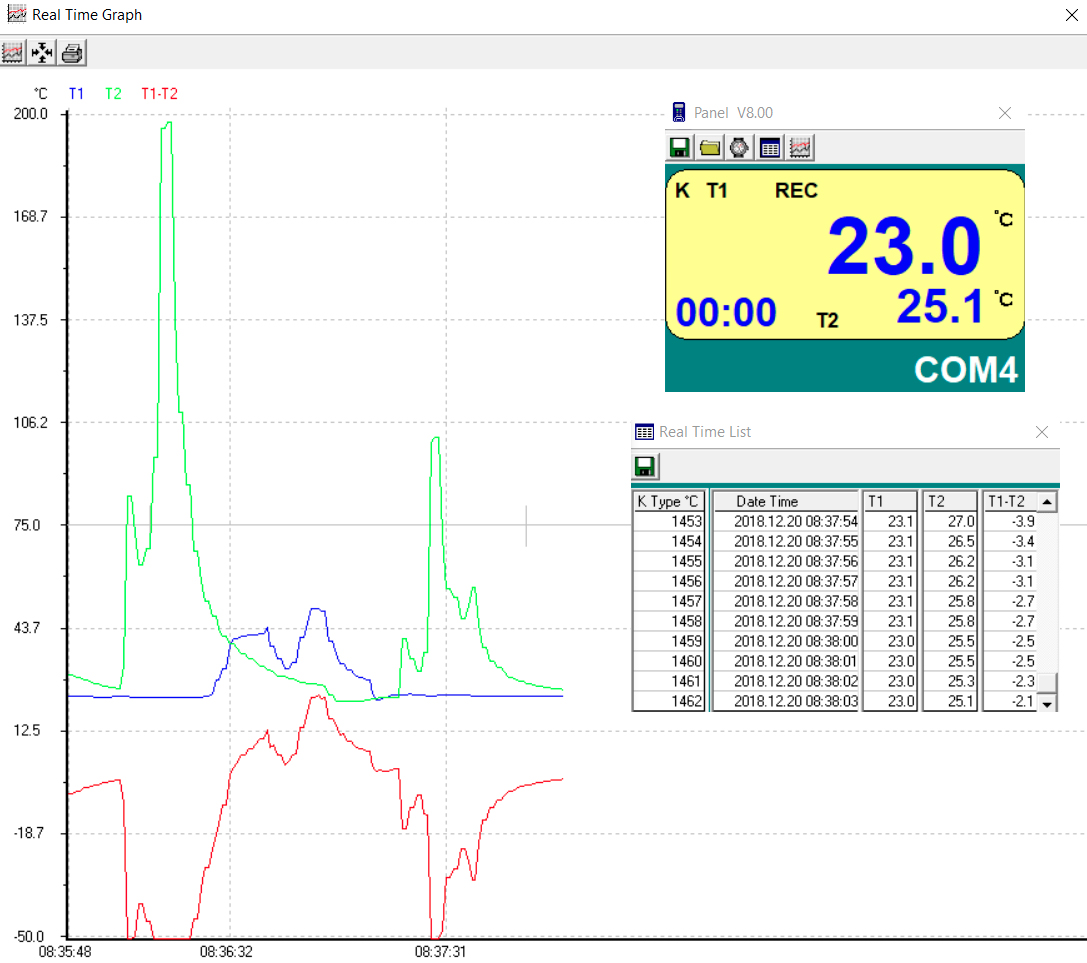Image resolution: width=1087 pixels, height=963 pixels.
Task: Click the stopwatch icon in Panel toolbar
Action: pyautogui.click(x=739, y=148)
